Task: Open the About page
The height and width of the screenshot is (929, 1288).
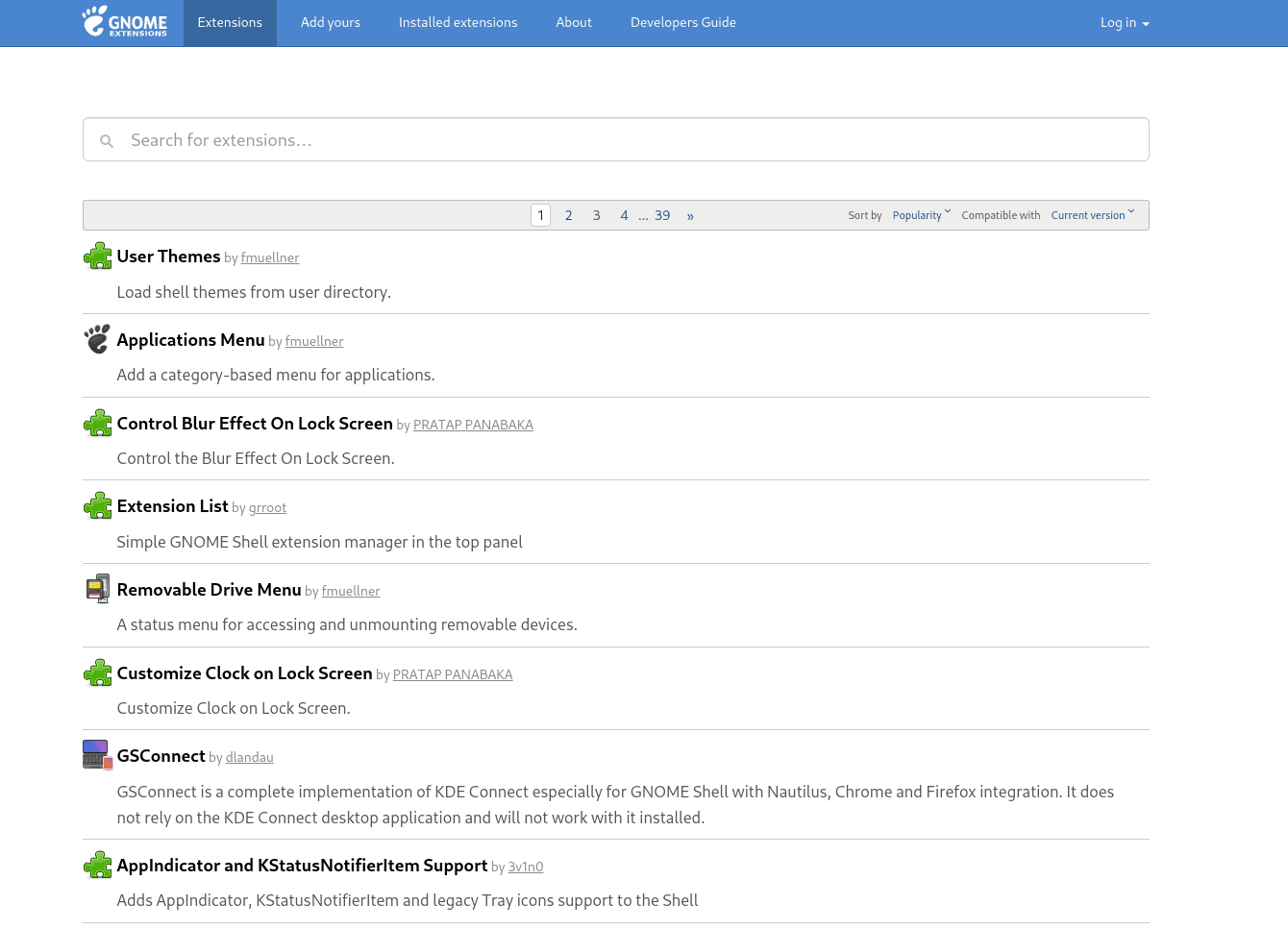Action: (574, 22)
